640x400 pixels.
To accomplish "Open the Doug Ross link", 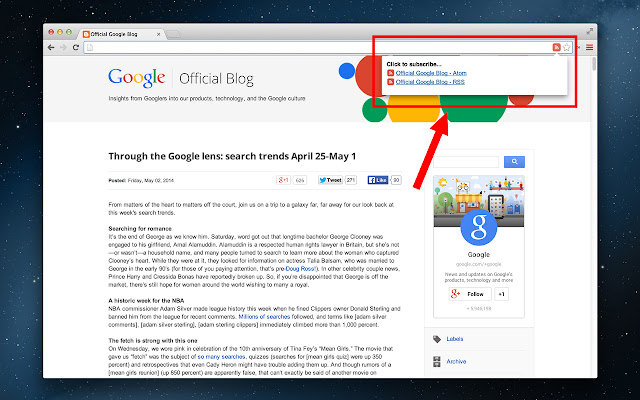I will coord(300,269).
